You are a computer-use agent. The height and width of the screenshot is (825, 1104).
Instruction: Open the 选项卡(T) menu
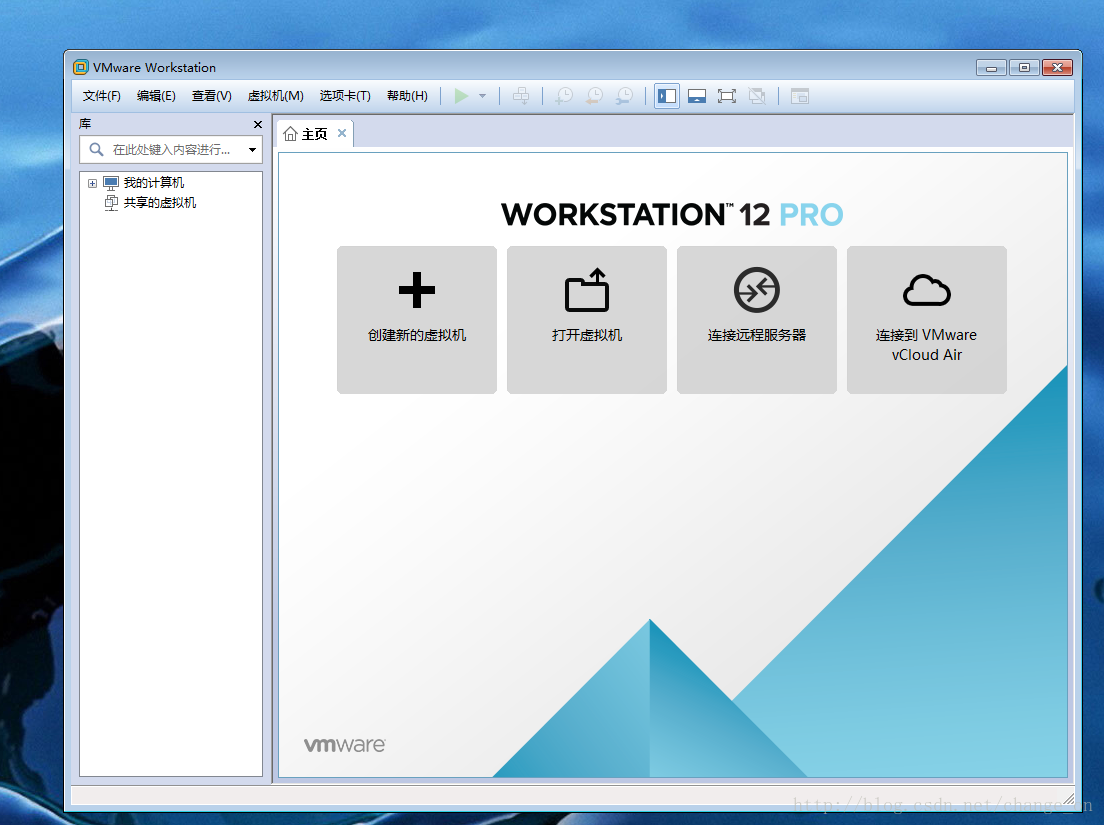point(345,96)
